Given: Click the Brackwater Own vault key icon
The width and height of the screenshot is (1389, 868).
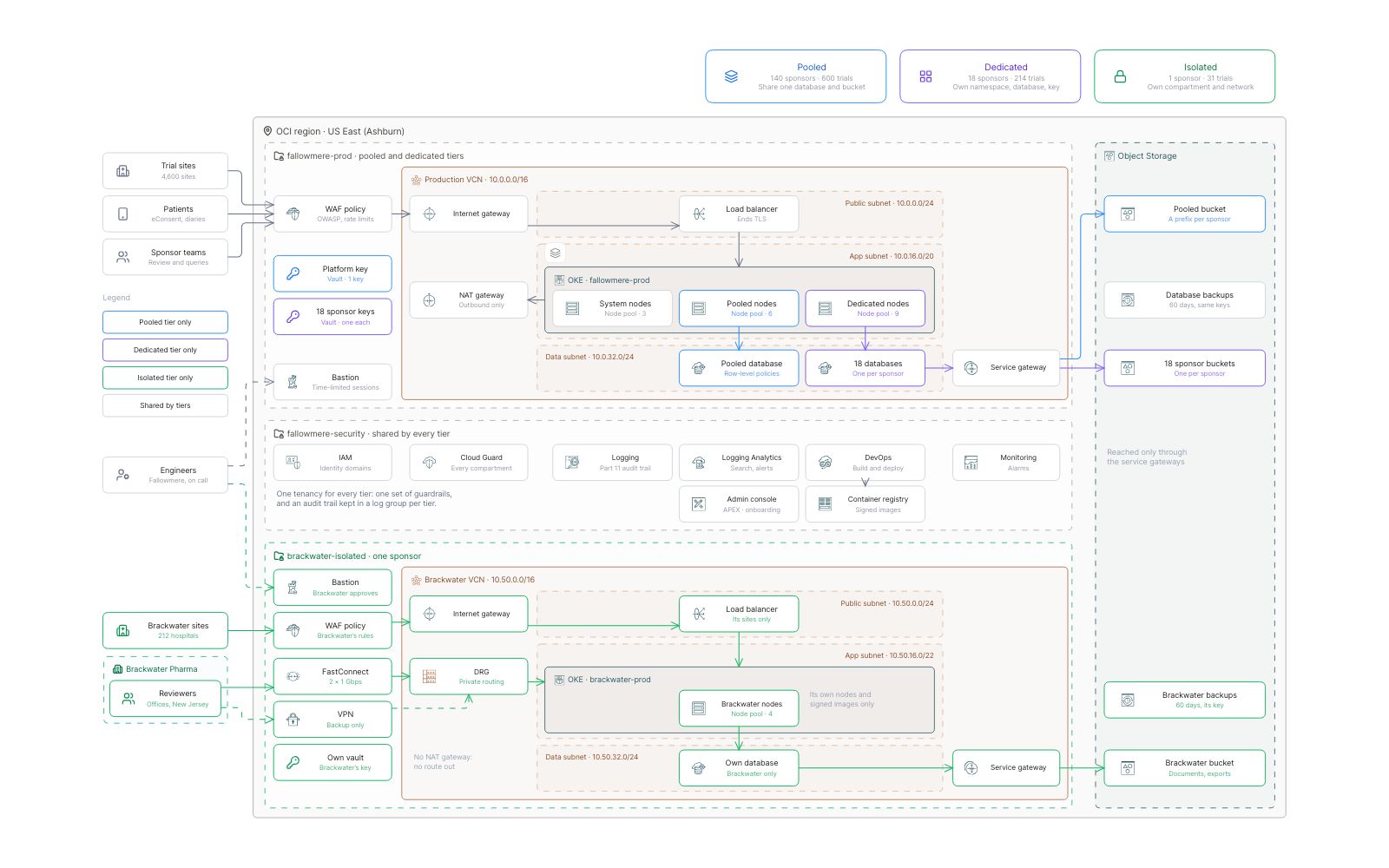Looking at the screenshot, I should click(293, 762).
